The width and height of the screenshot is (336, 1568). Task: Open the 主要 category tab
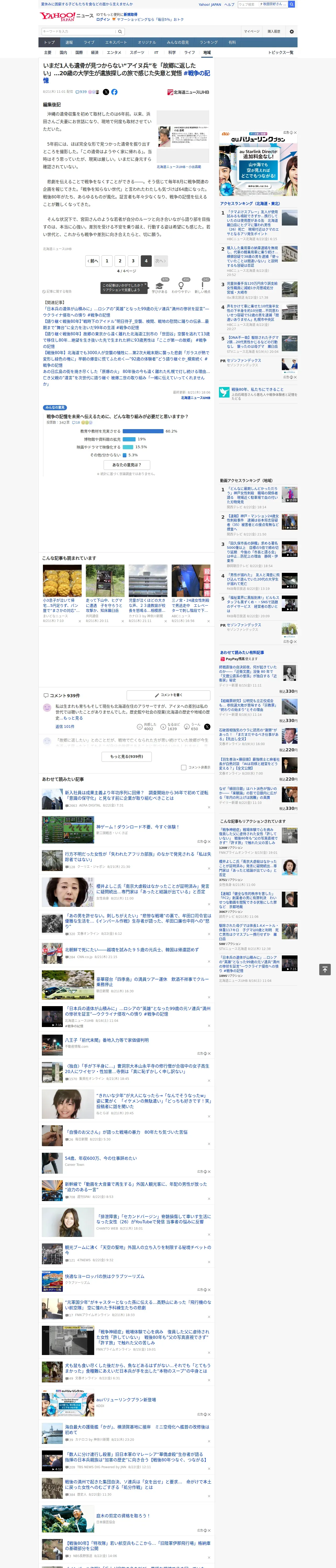tap(48, 52)
